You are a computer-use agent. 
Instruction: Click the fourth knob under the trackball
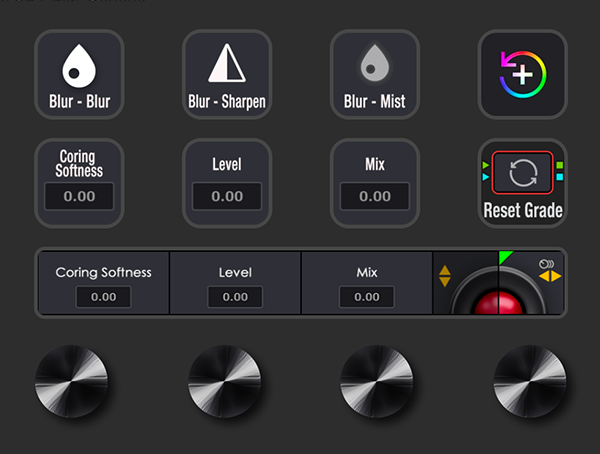[x=530, y=381]
